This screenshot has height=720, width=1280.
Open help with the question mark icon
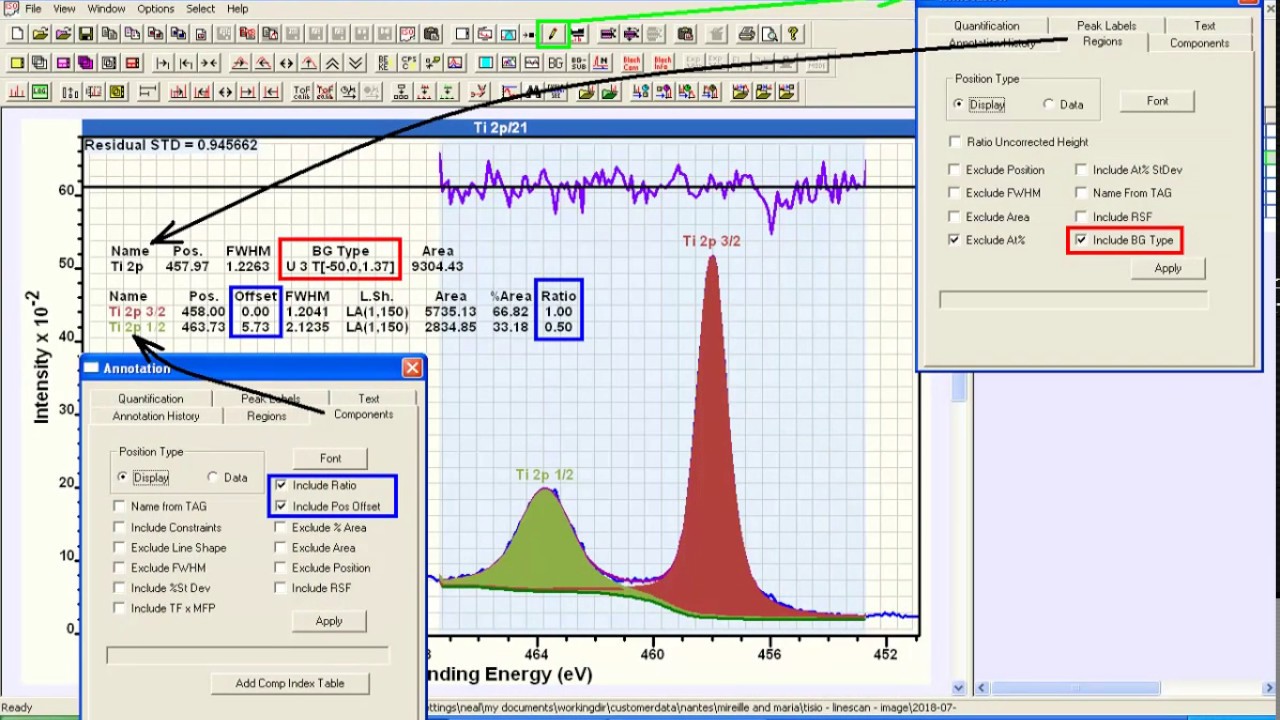point(792,34)
